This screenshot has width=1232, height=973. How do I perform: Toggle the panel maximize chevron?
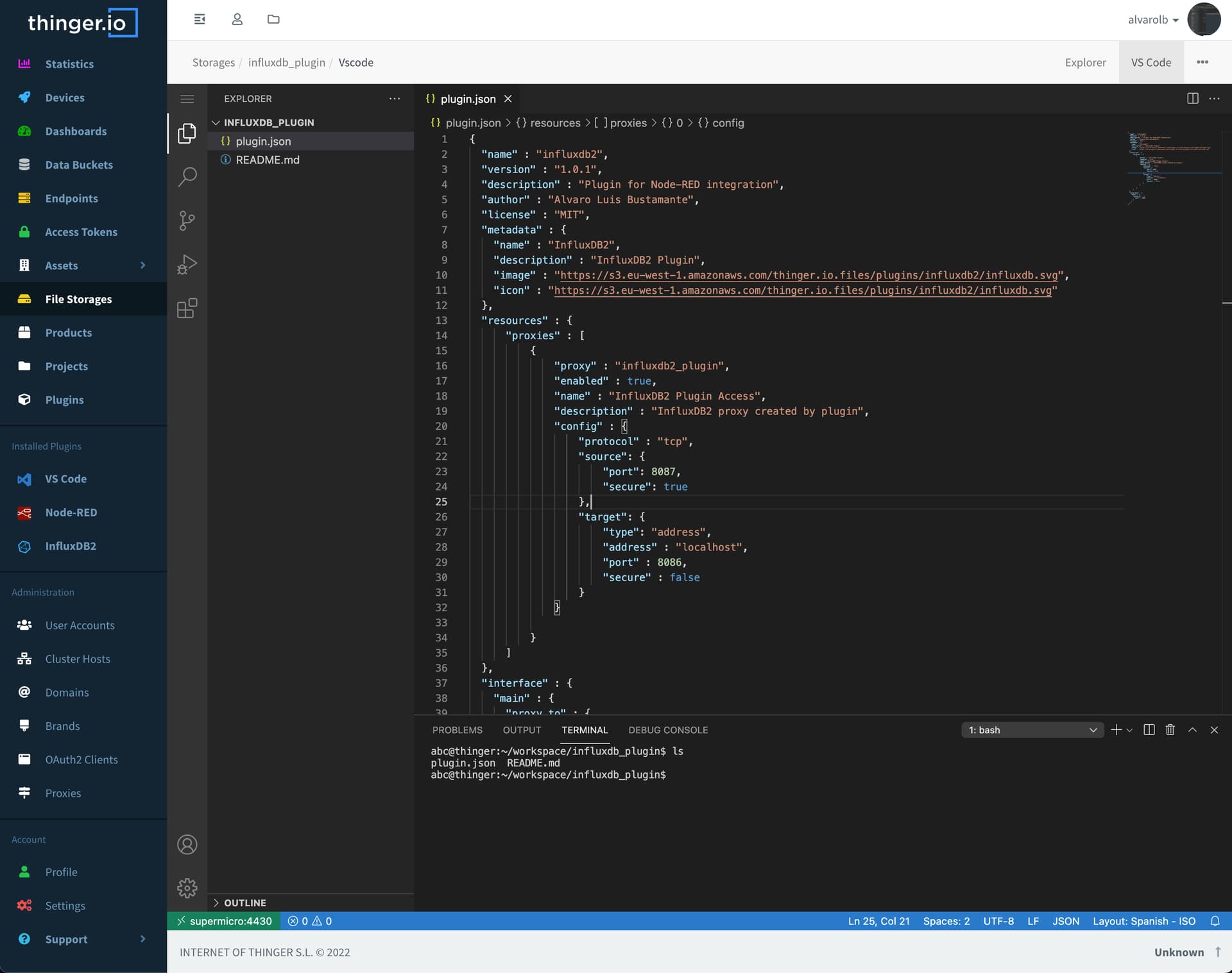(x=1192, y=730)
